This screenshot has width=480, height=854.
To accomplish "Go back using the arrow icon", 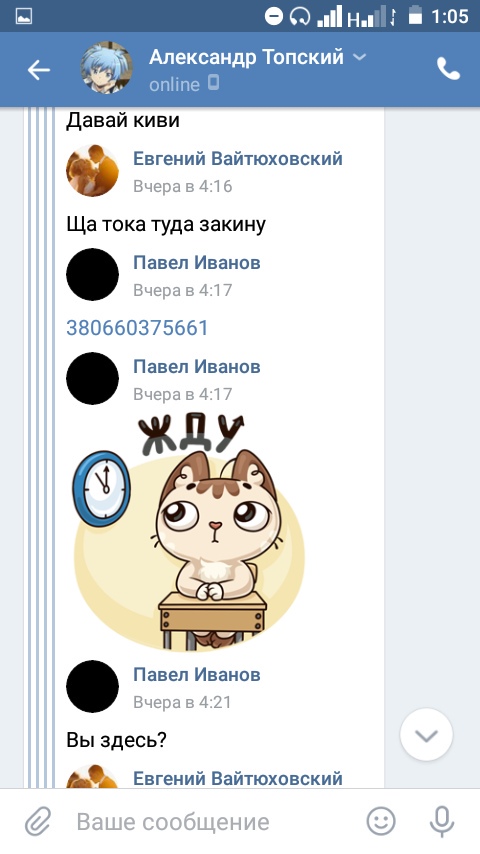I will coord(39,70).
